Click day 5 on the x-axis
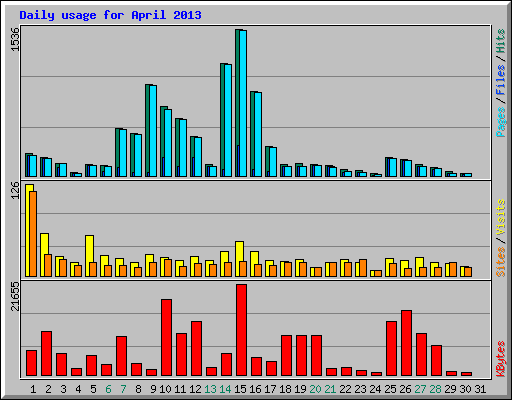The image size is (512, 400). pos(93,389)
